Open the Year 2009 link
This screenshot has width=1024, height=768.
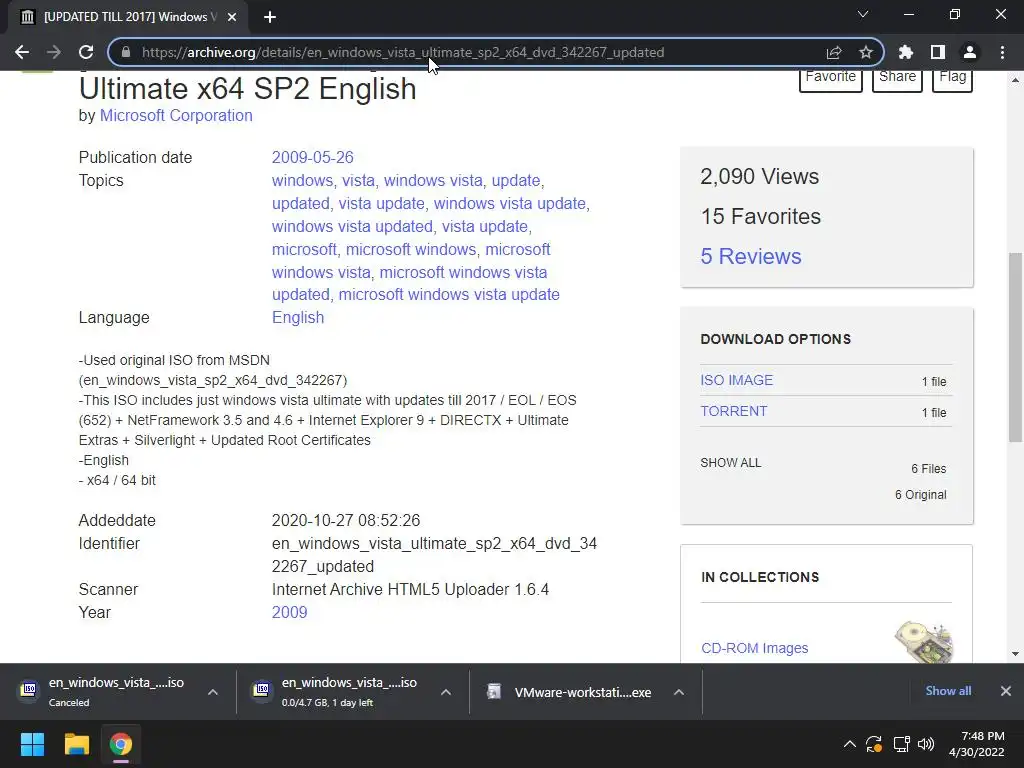point(289,613)
